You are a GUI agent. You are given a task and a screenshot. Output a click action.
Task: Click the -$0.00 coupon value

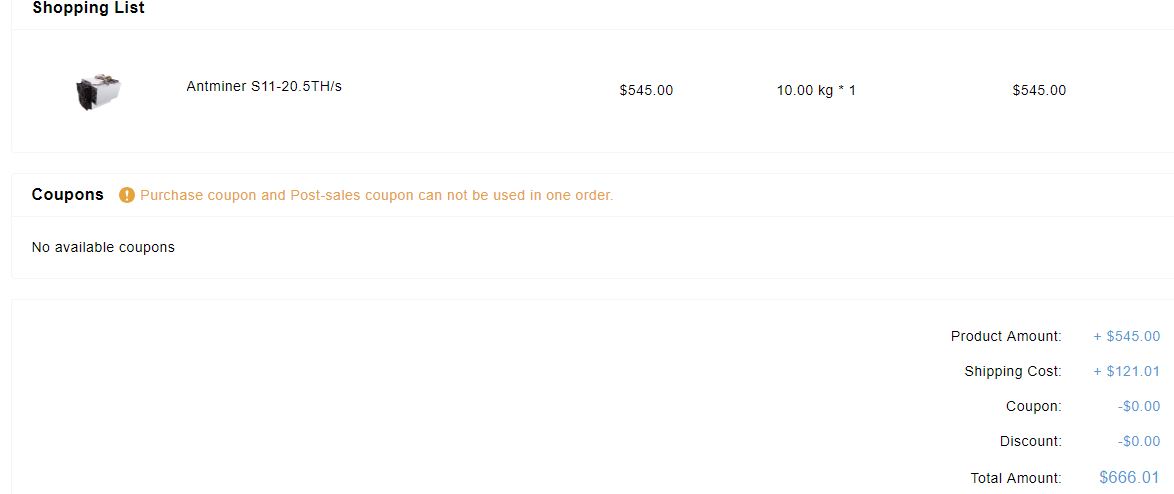1139,406
